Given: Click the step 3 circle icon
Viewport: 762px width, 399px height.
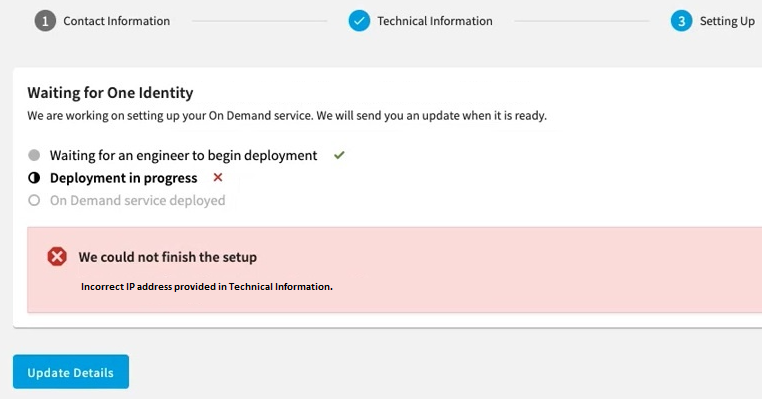Looking at the screenshot, I should 681,21.
